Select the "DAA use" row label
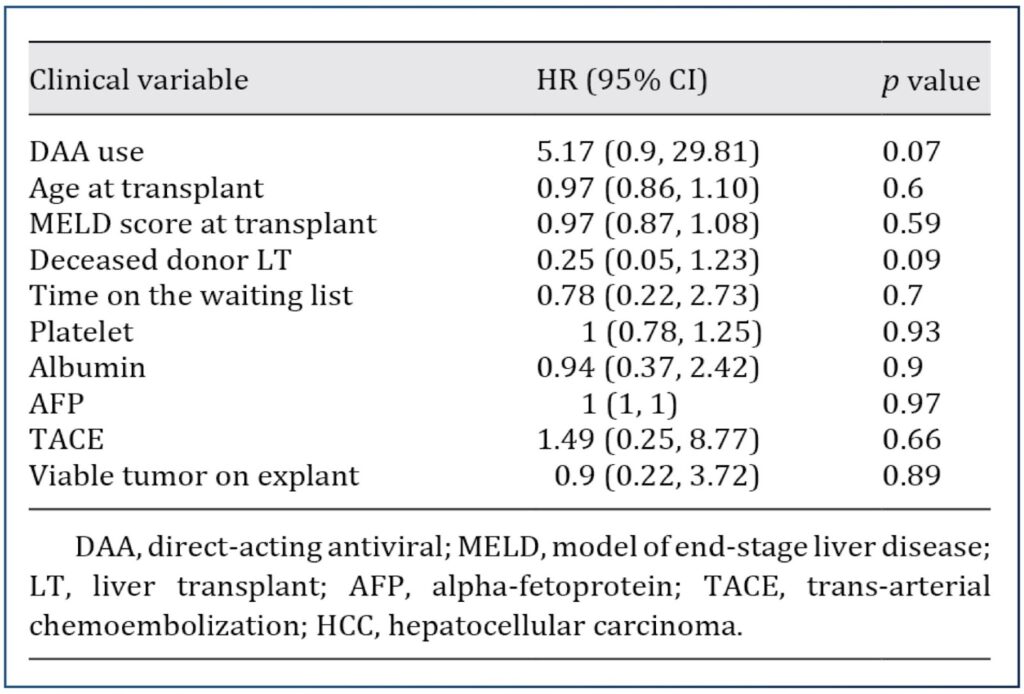The width and height of the screenshot is (1024, 694). click(x=86, y=152)
